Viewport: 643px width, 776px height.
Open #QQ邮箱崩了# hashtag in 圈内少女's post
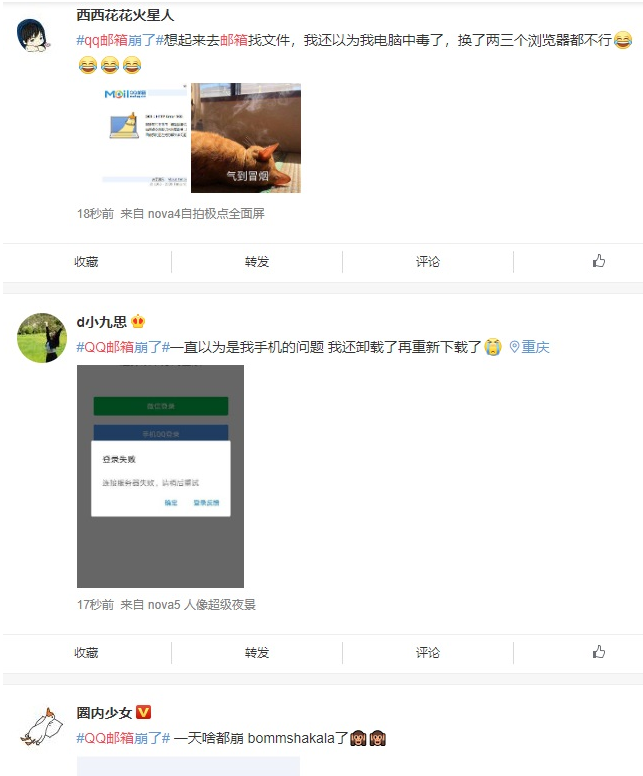(x=123, y=738)
